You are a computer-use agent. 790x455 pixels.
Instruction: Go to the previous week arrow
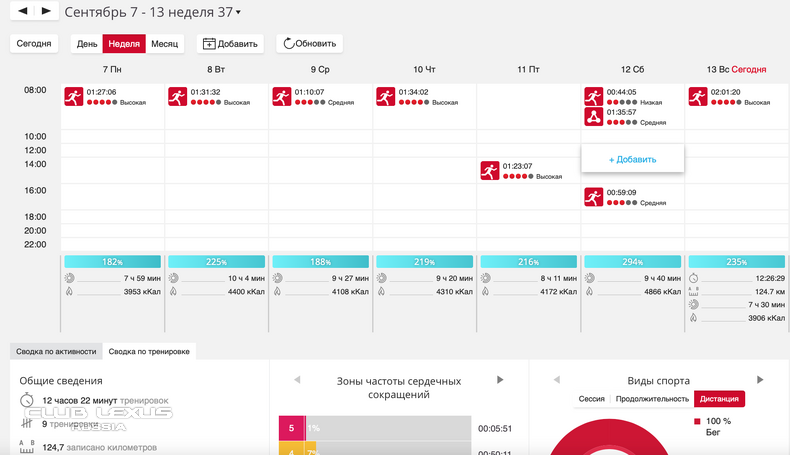click(x=22, y=11)
